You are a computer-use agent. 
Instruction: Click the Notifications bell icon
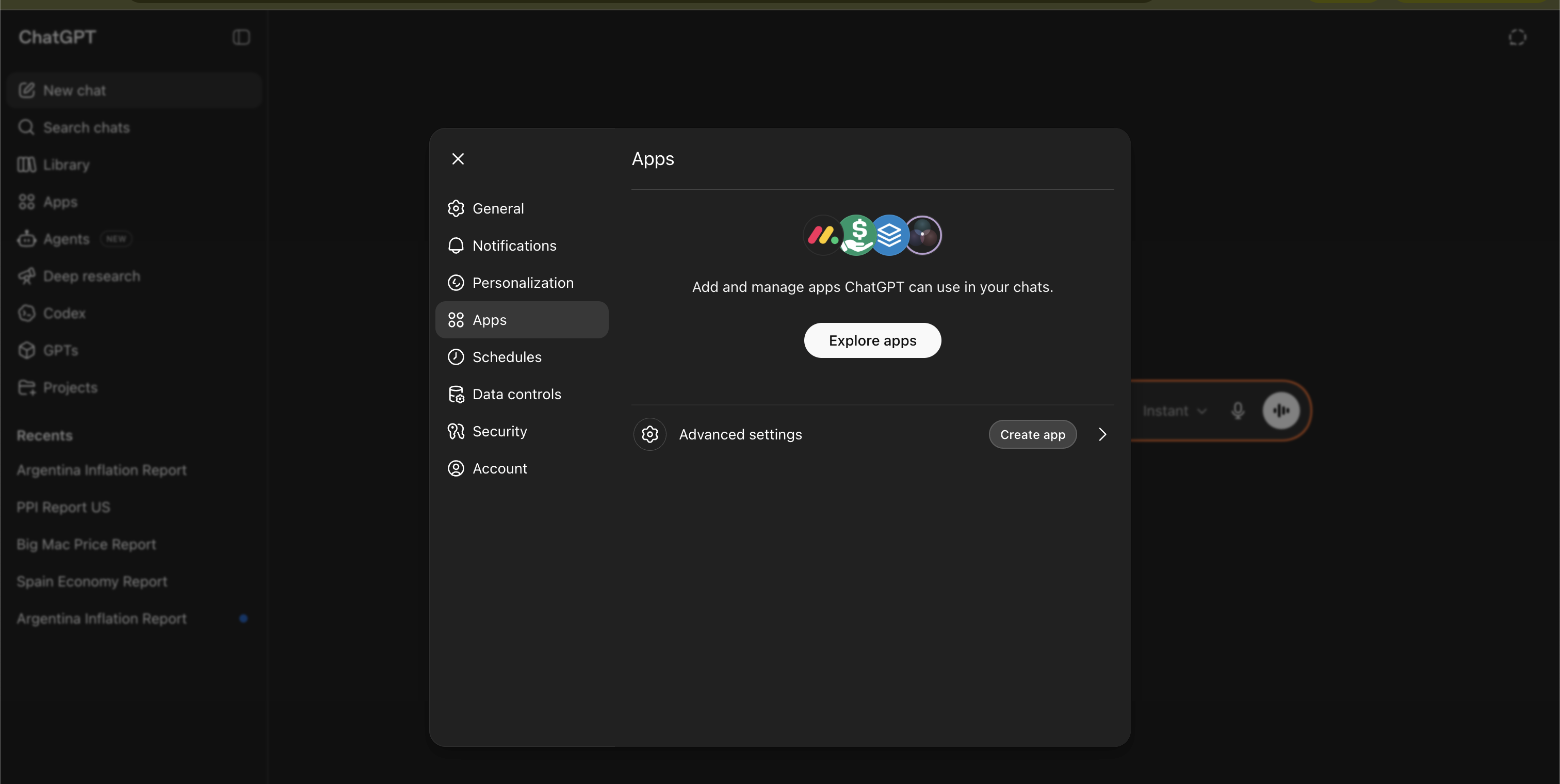tap(456, 245)
